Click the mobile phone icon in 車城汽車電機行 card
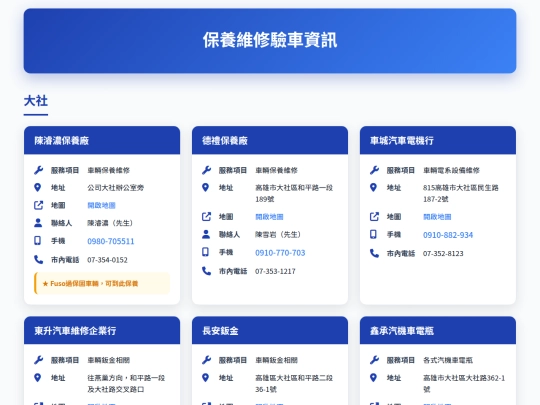The image size is (540, 405). [x=373, y=234]
